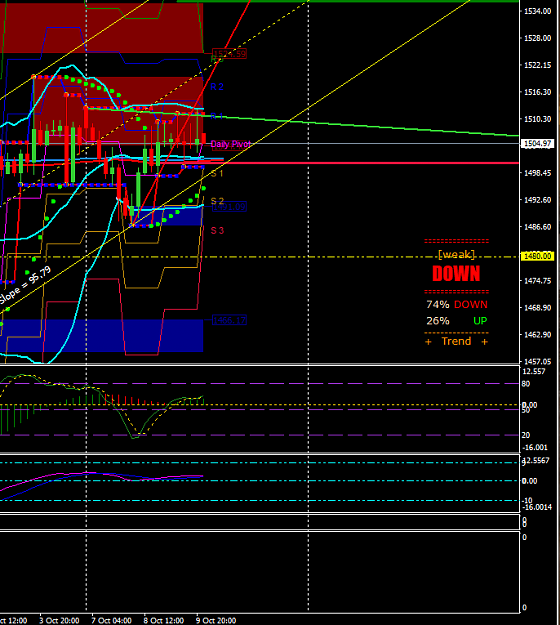The image size is (560, 625).
Task: Click the current price marker 1504.97
Action: click(538, 143)
